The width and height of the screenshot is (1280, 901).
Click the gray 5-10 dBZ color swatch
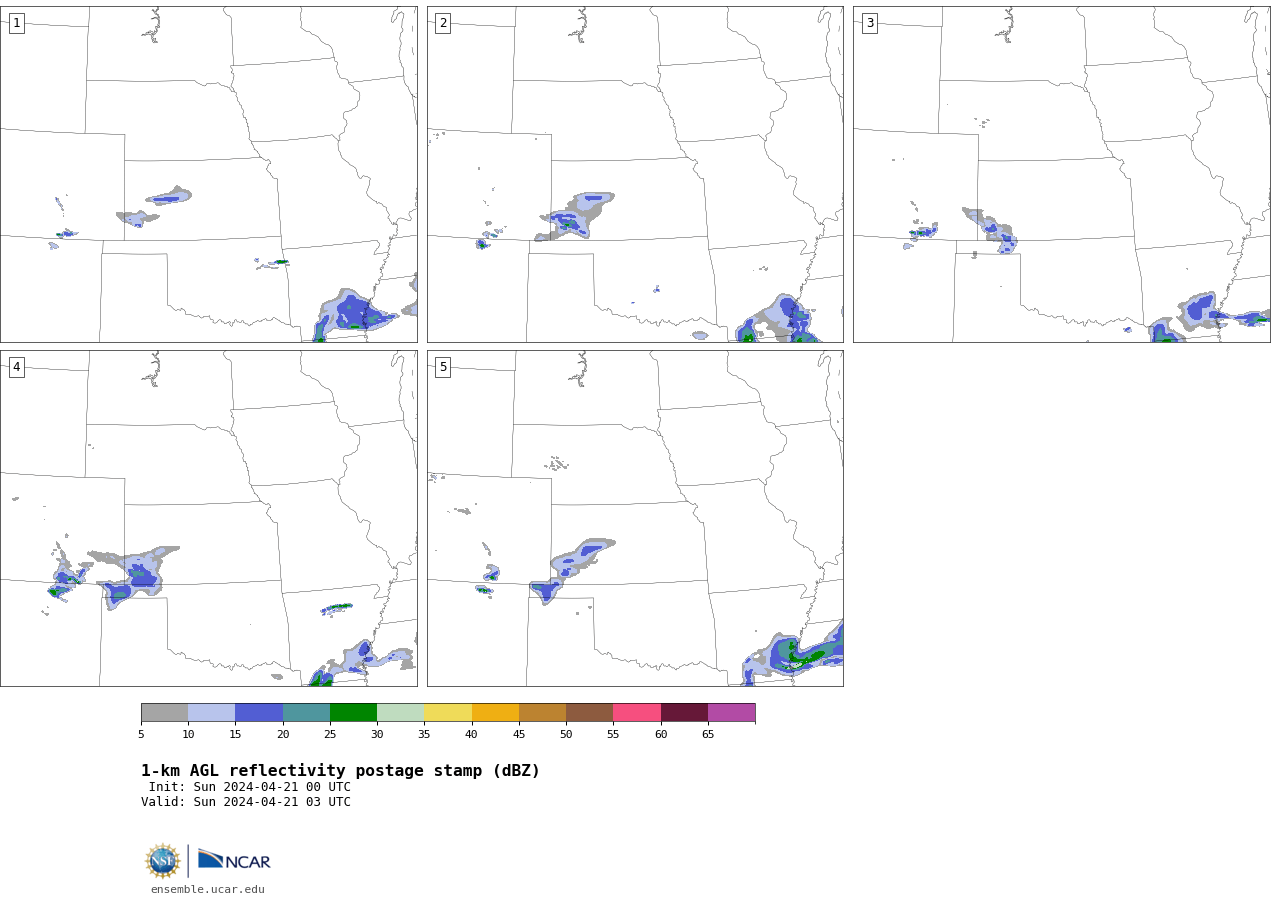click(164, 712)
